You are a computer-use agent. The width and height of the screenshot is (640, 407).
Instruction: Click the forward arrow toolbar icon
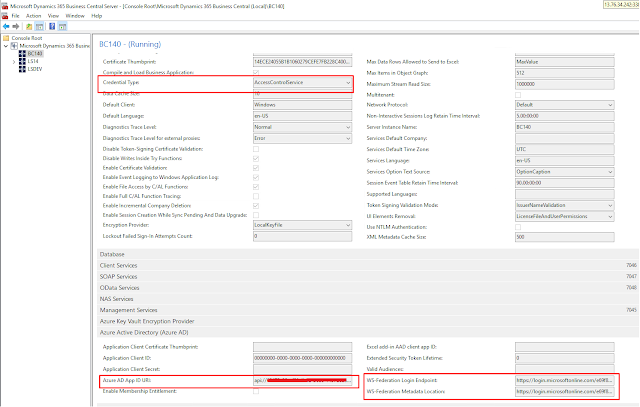tap(16, 27)
